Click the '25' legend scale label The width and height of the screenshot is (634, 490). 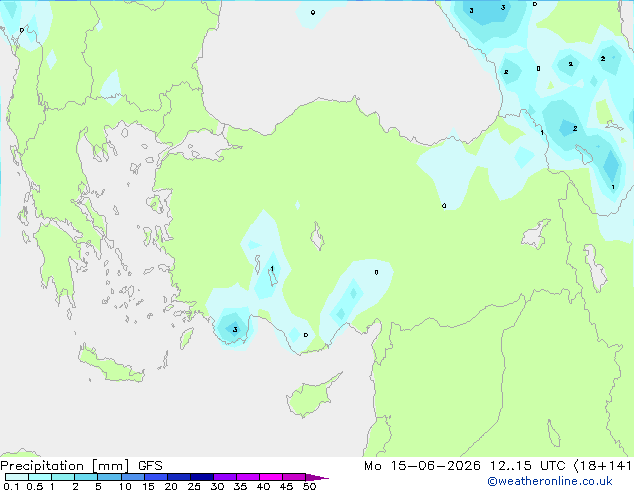click(194, 486)
